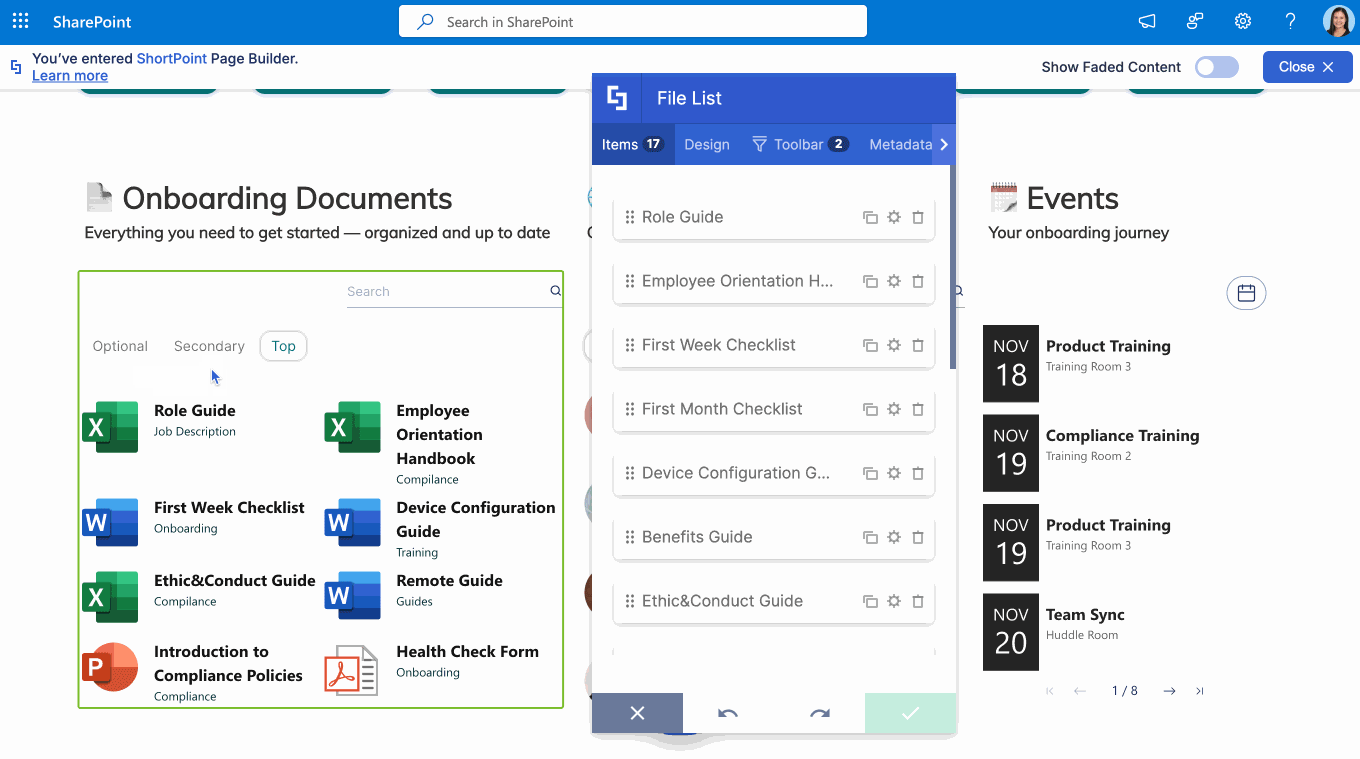This screenshot has height=759, width=1360.
Task: Open the Events calendar view icon
Action: tap(1246, 293)
